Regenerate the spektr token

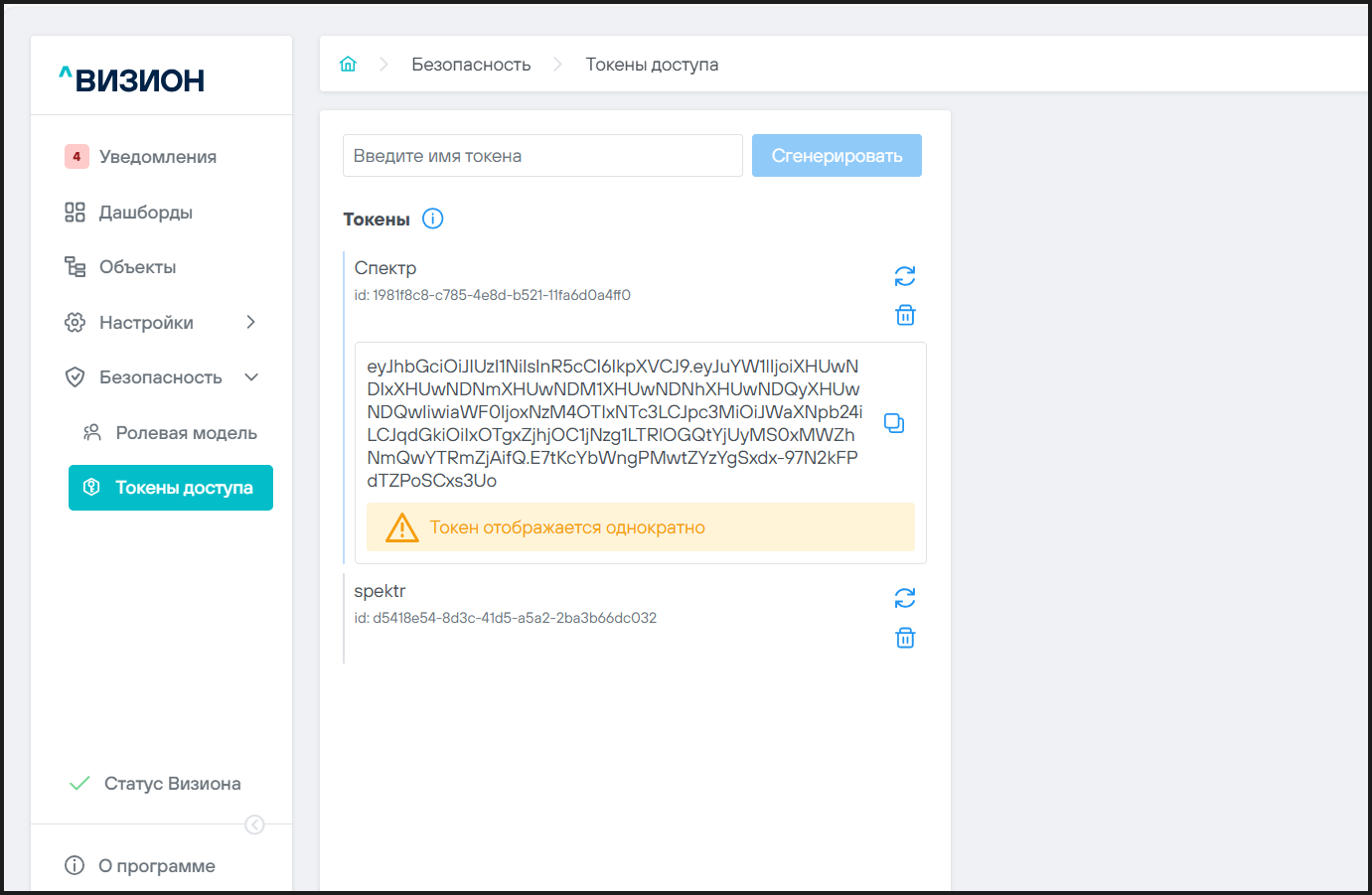[x=905, y=598]
